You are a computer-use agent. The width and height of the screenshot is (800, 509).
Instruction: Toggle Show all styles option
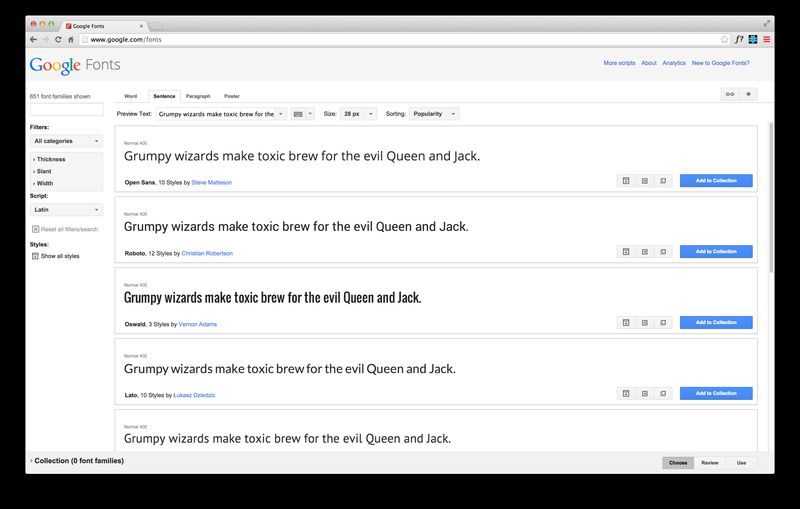coord(56,256)
